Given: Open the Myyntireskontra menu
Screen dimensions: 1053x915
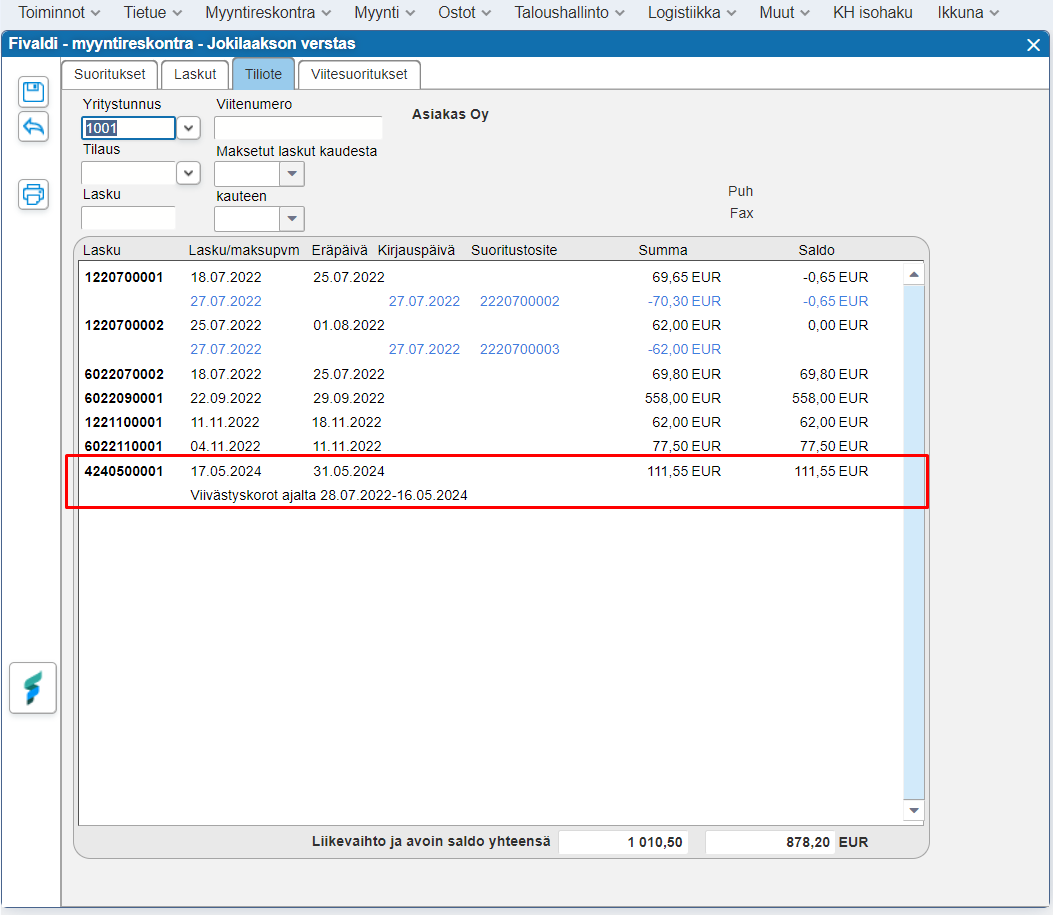Looking at the screenshot, I should (268, 13).
